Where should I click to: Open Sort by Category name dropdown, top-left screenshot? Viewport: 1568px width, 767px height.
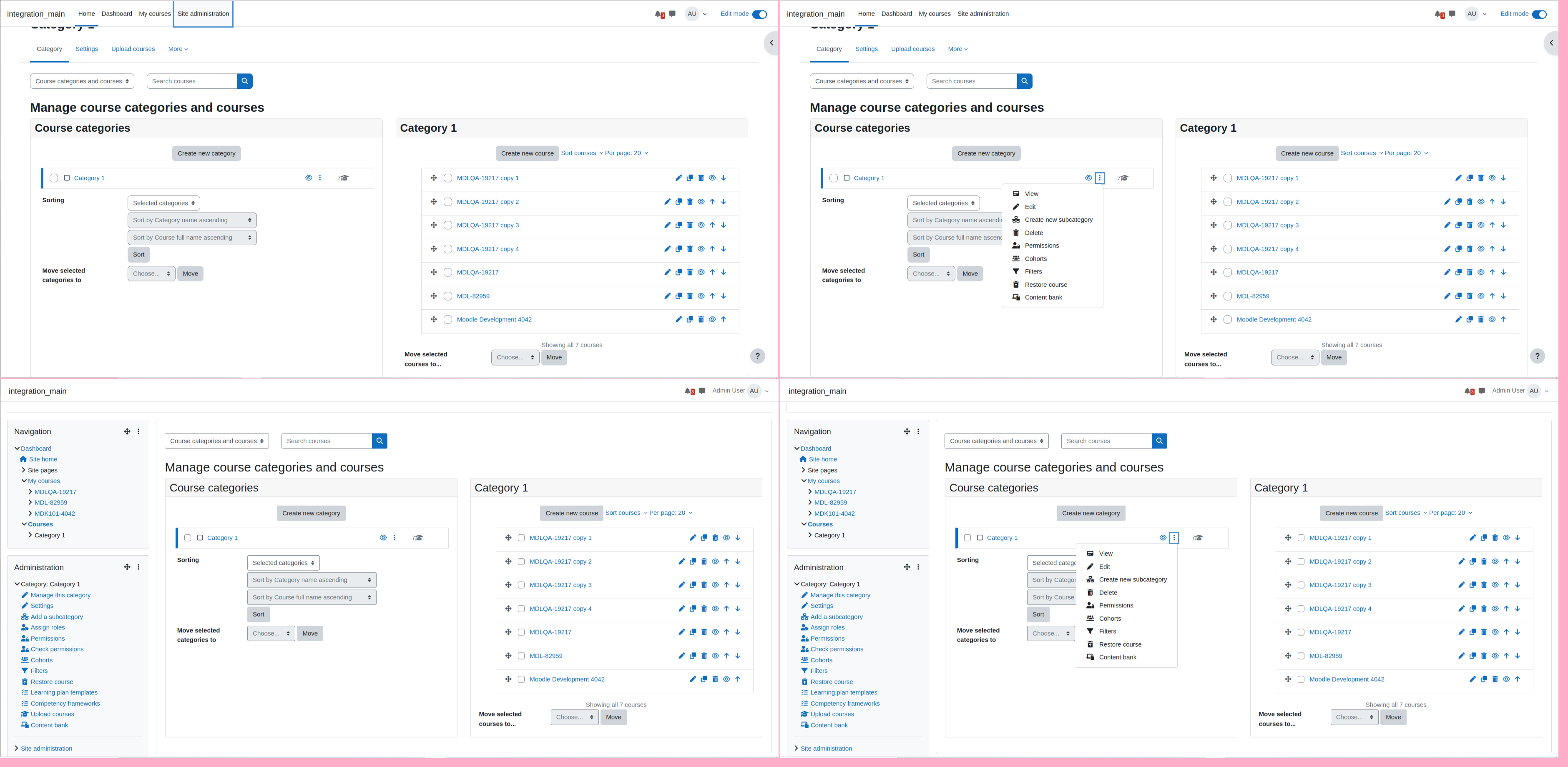click(x=192, y=220)
